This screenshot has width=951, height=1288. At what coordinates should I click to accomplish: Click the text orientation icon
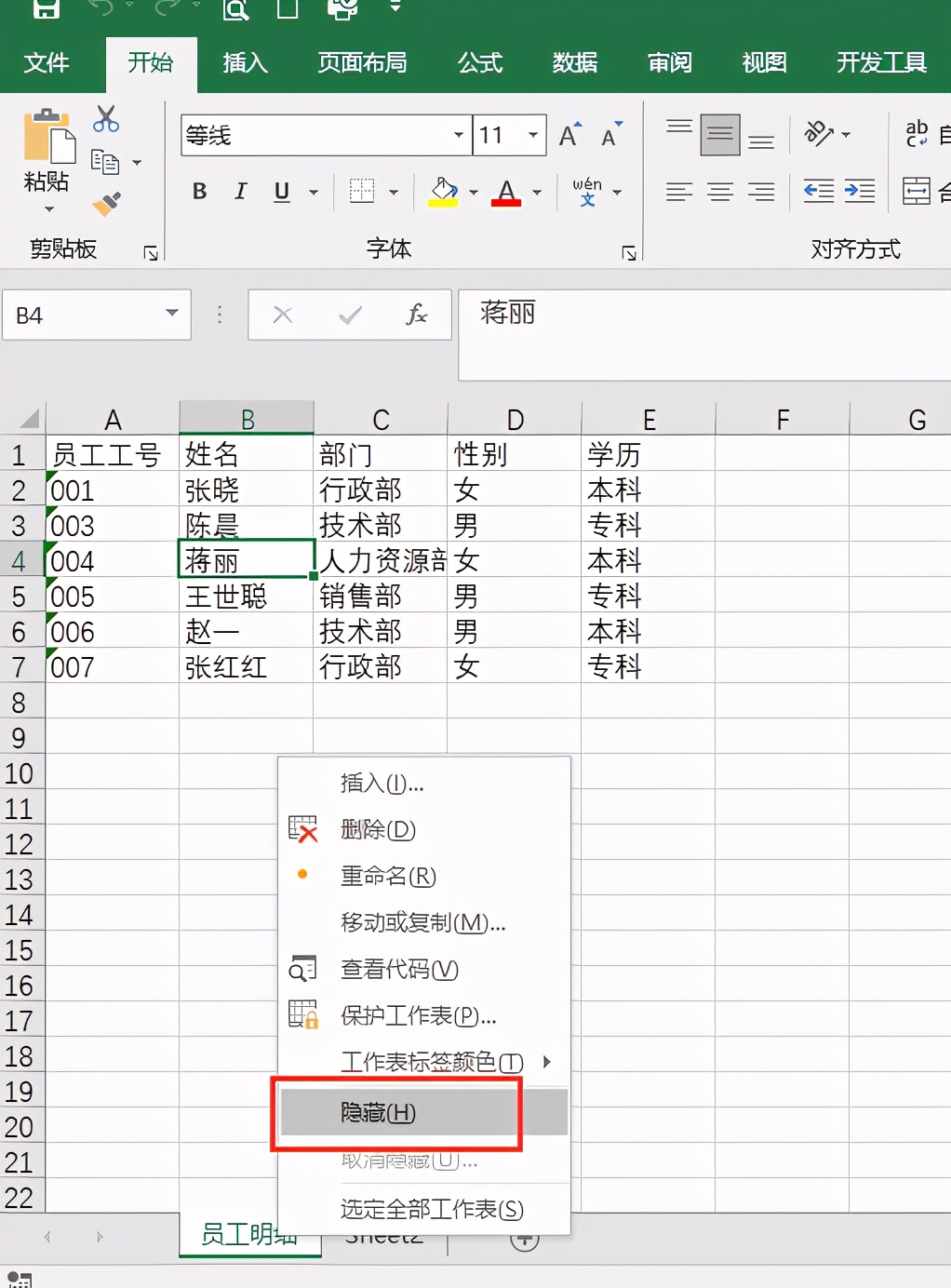tap(820, 134)
